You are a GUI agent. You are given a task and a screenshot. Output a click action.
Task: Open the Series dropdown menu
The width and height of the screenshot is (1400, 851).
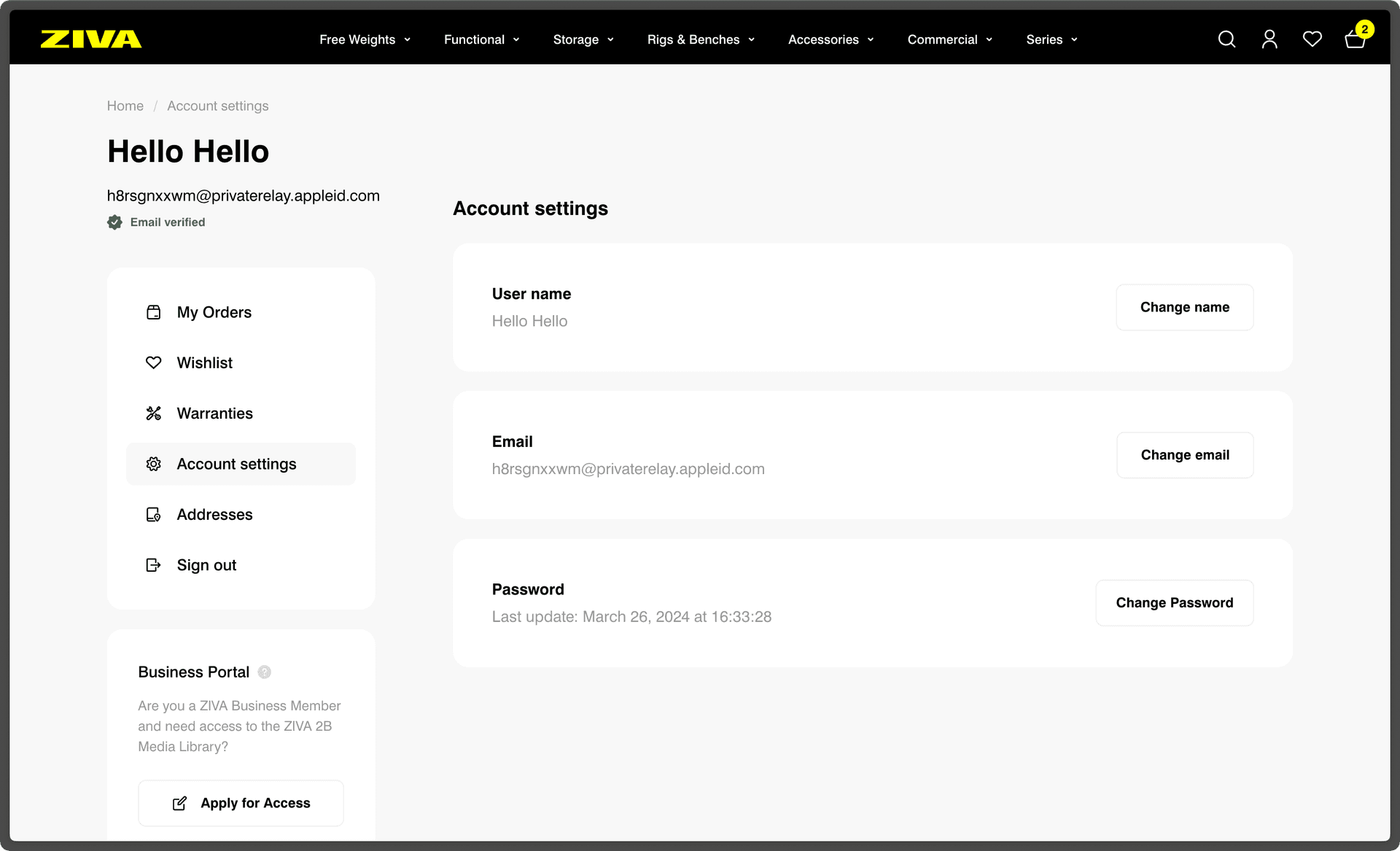1051,39
